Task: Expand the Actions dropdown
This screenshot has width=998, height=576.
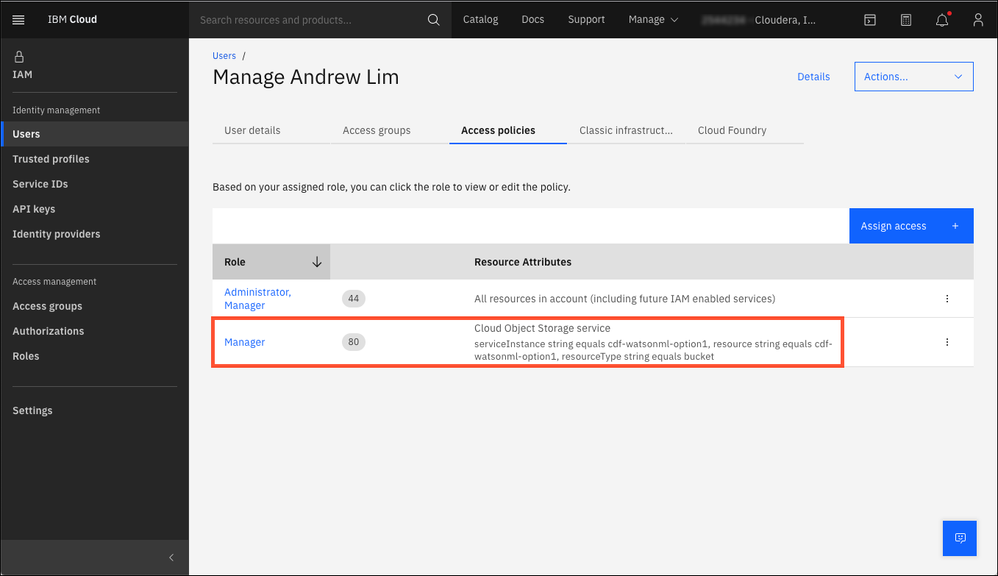Action: point(913,76)
